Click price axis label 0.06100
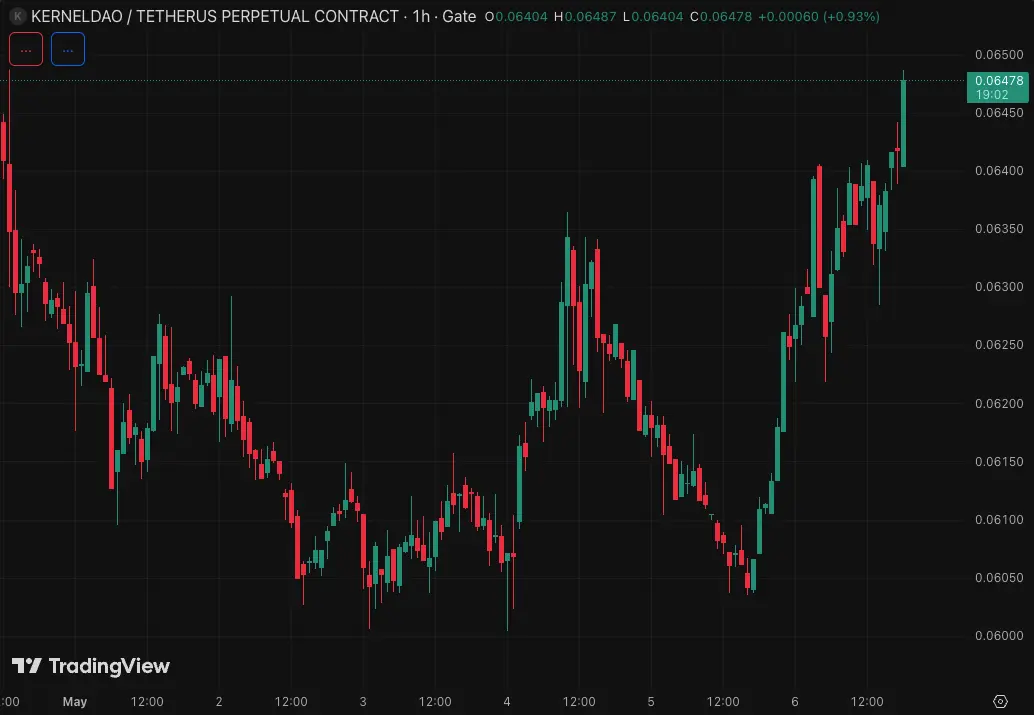 (999, 520)
